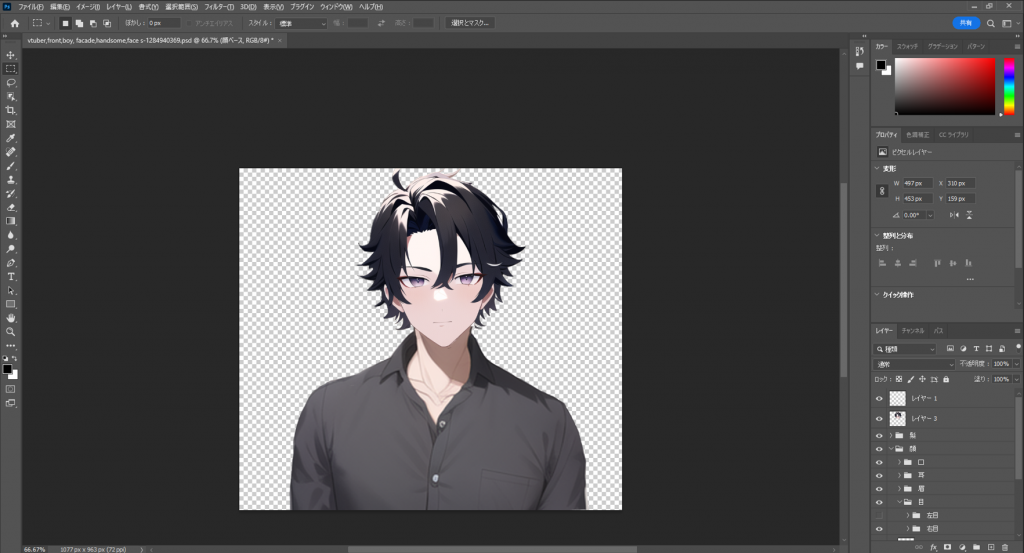This screenshot has height=553, width=1024.
Task: Open the フィルター menu
Action: tap(218, 7)
